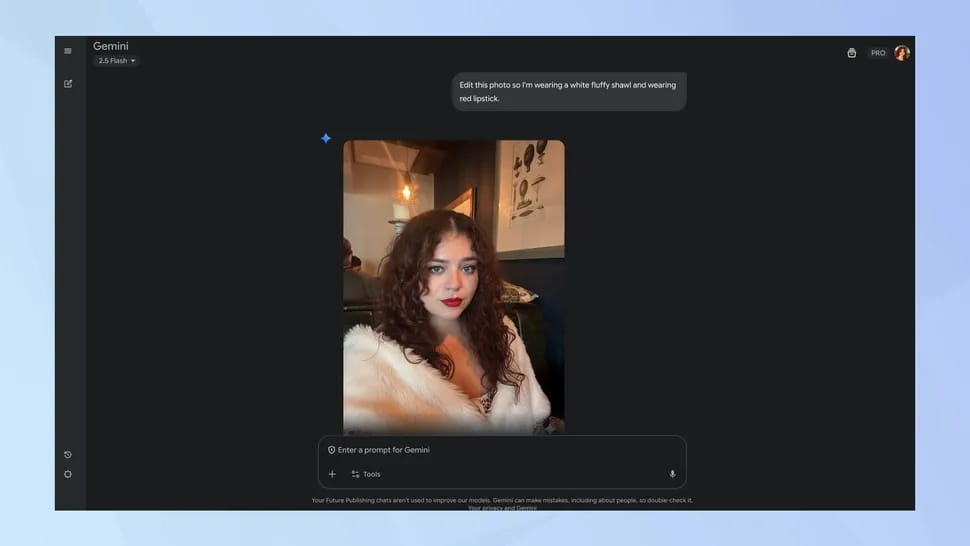Open the gift box icon near PRO

pyautogui.click(x=851, y=53)
